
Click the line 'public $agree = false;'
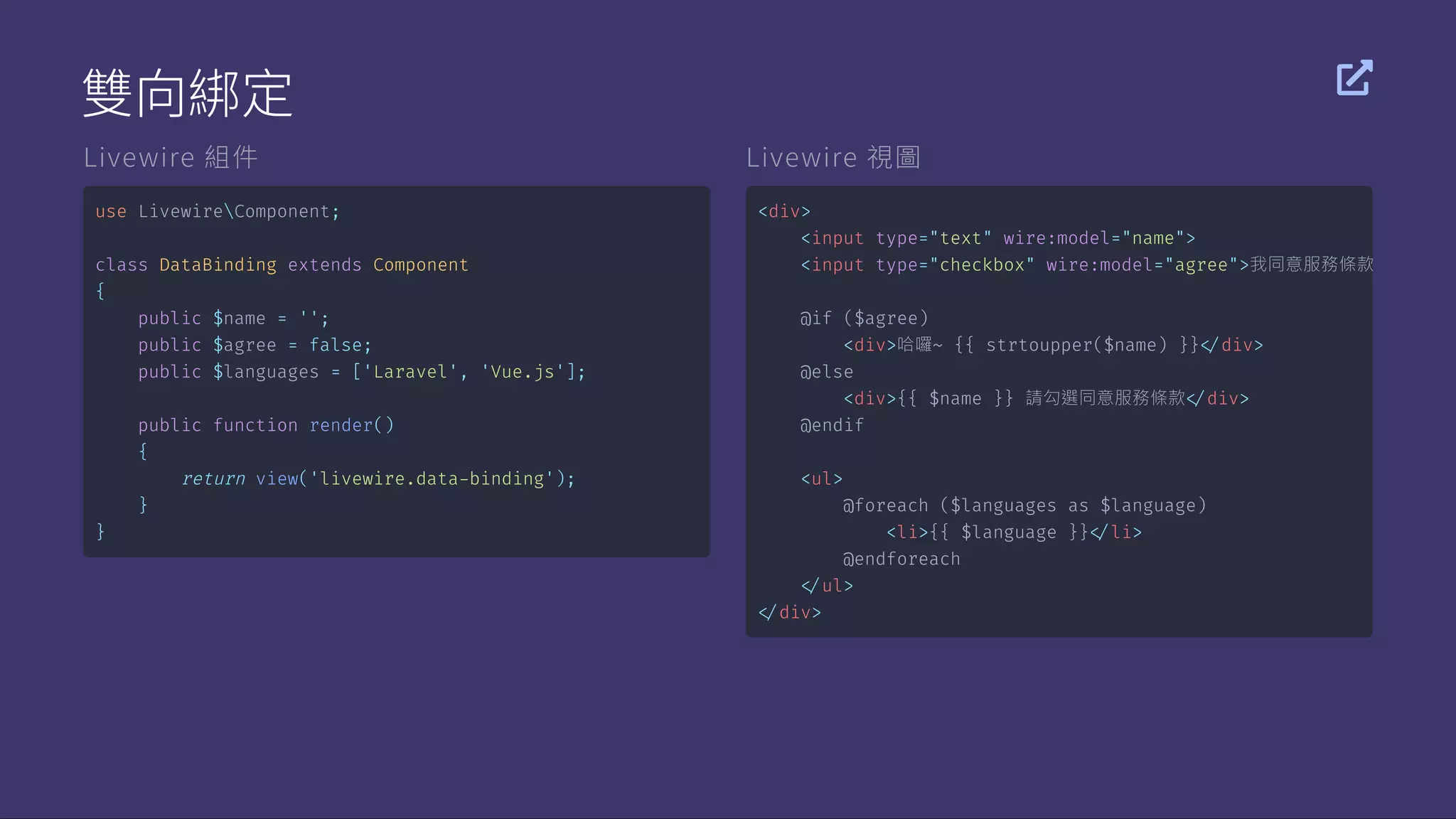click(255, 345)
